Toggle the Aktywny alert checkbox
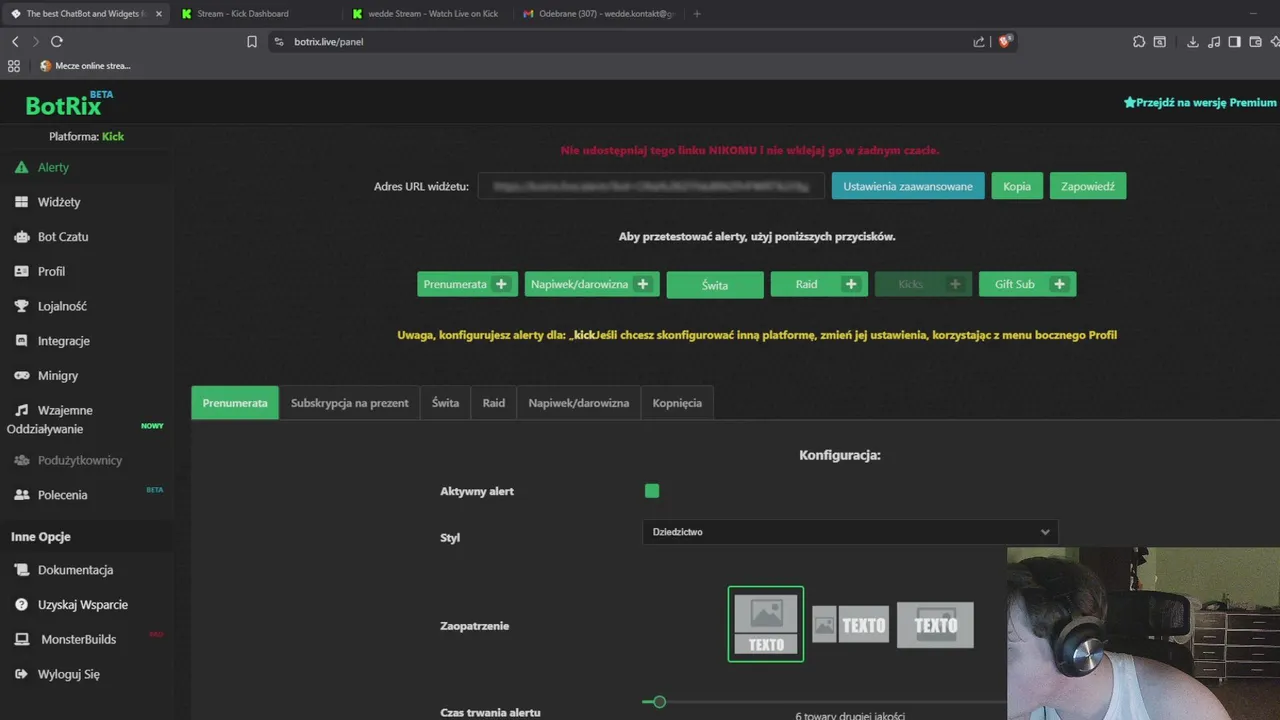 tap(652, 491)
